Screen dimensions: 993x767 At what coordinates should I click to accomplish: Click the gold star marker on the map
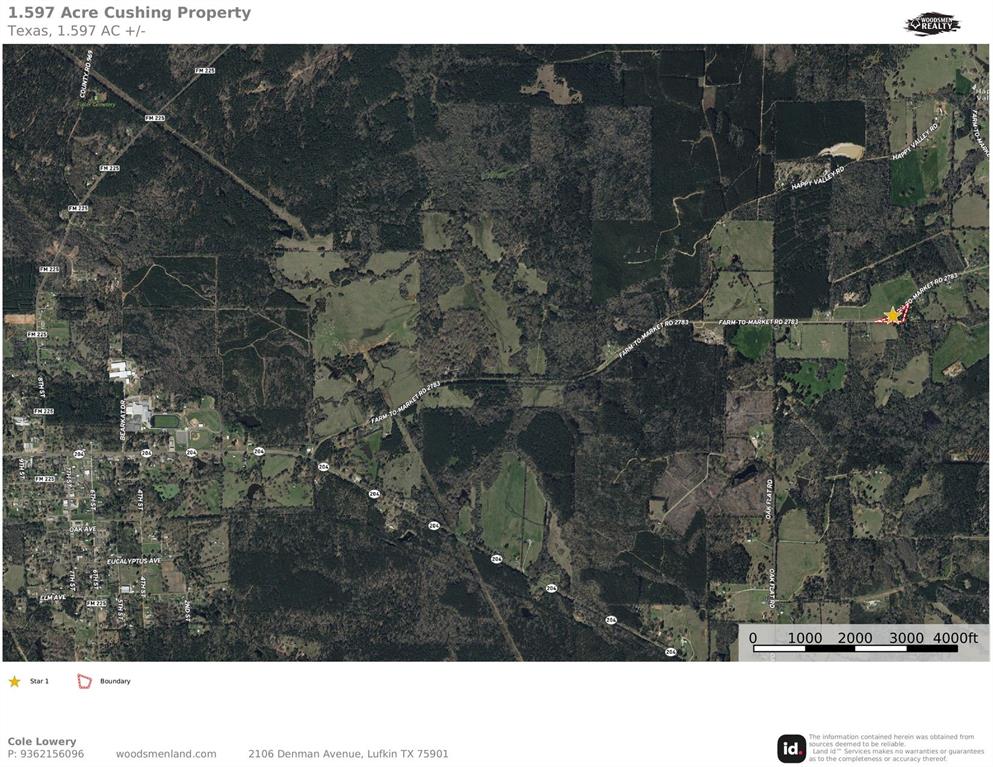[x=892, y=315]
